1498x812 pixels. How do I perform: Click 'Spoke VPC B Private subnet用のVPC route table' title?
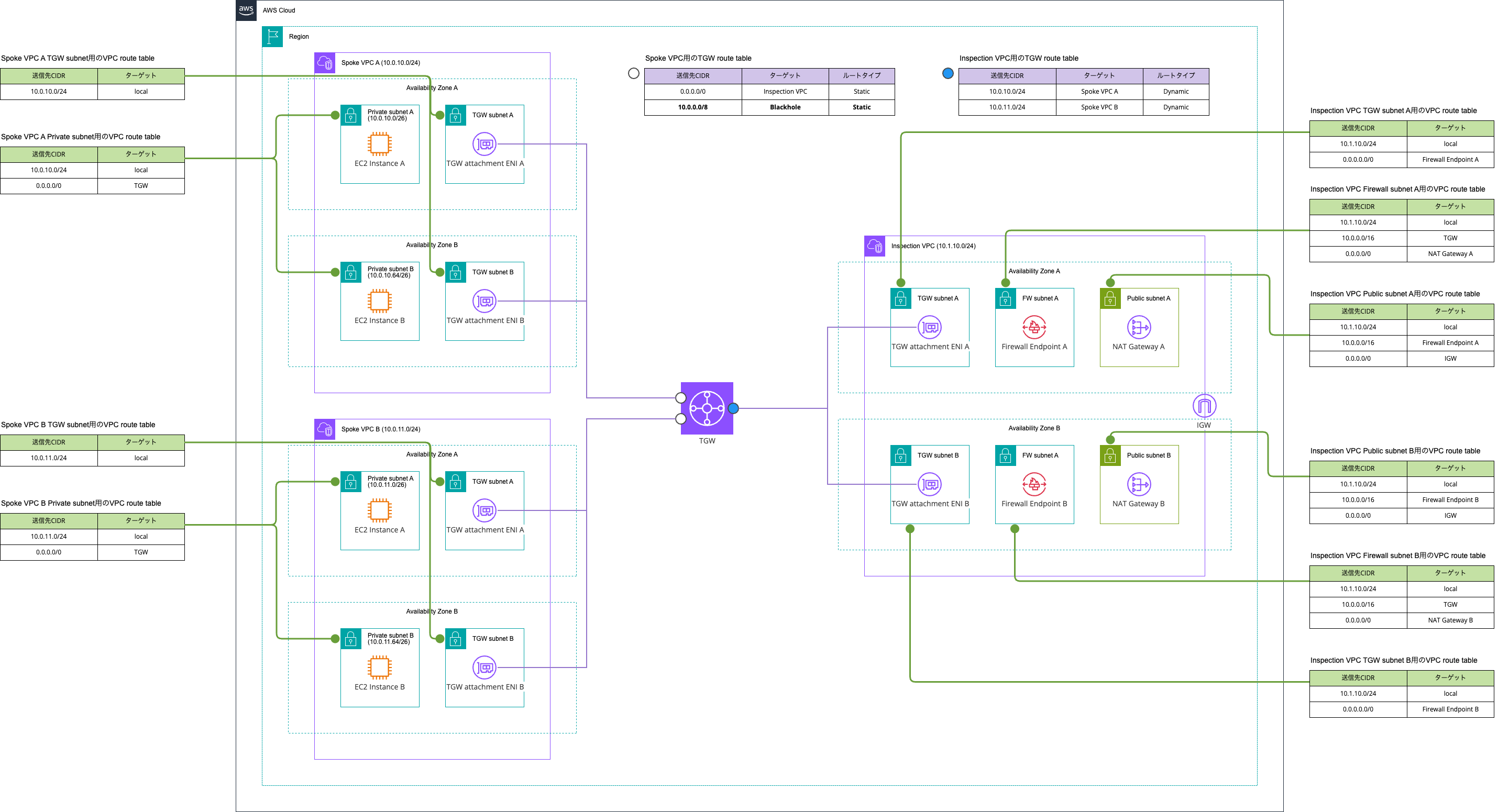tap(81, 503)
